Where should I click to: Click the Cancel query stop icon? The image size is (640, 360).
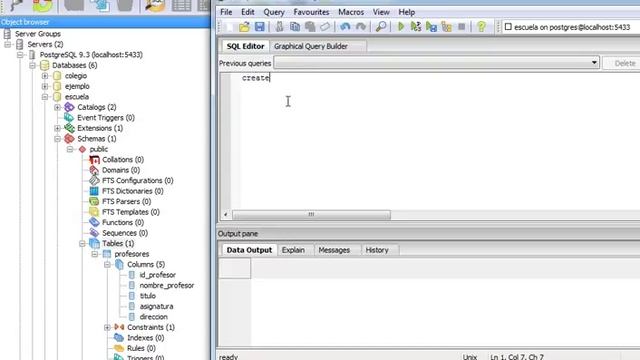click(x=462, y=27)
